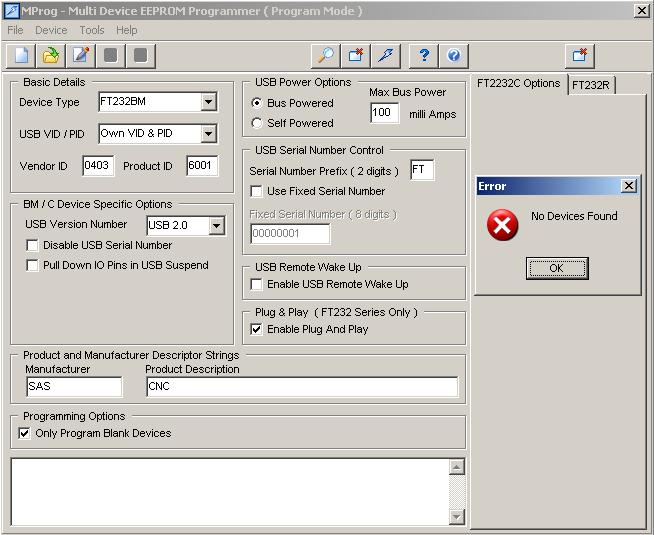
Task: Click the erase device icon beside magnifier
Action: [x=356, y=55]
